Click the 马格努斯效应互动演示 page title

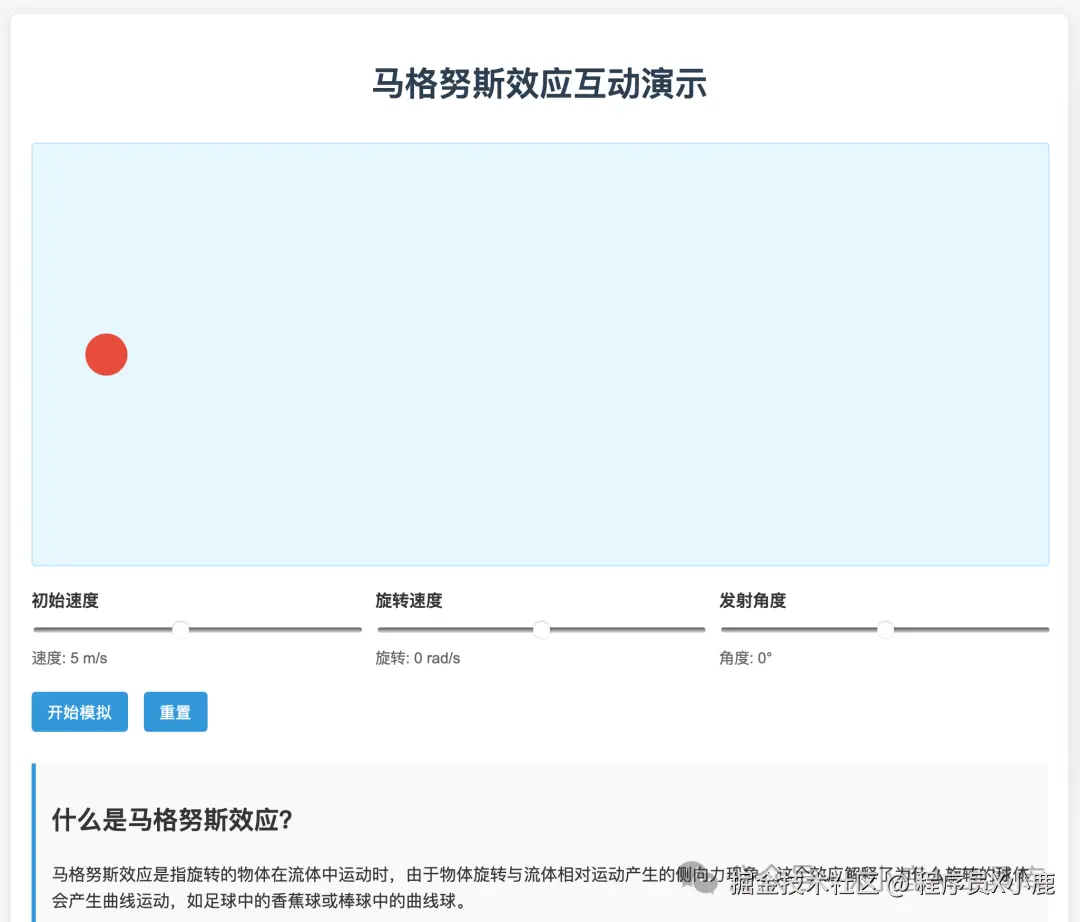coord(540,85)
